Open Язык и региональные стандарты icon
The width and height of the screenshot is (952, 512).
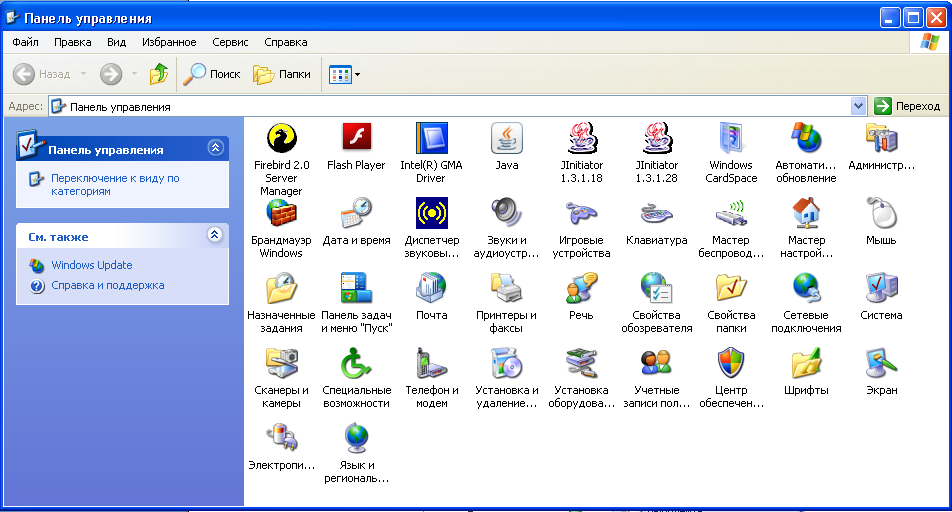[356, 439]
